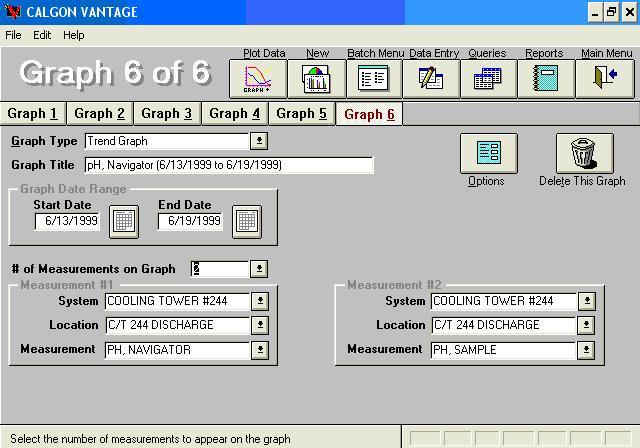
Task: Click the New graph chart icon
Action: [x=317, y=79]
